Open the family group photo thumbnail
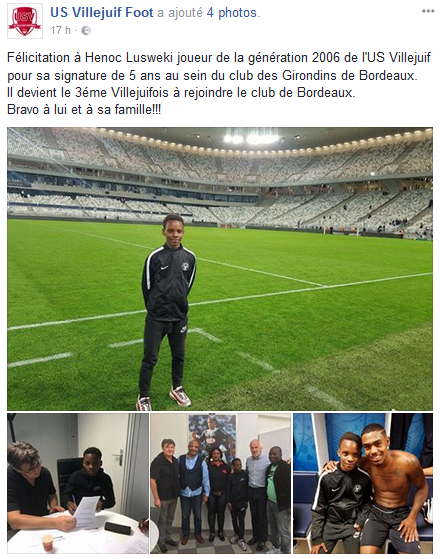Screen dimensions: 440x559 click(220, 483)
